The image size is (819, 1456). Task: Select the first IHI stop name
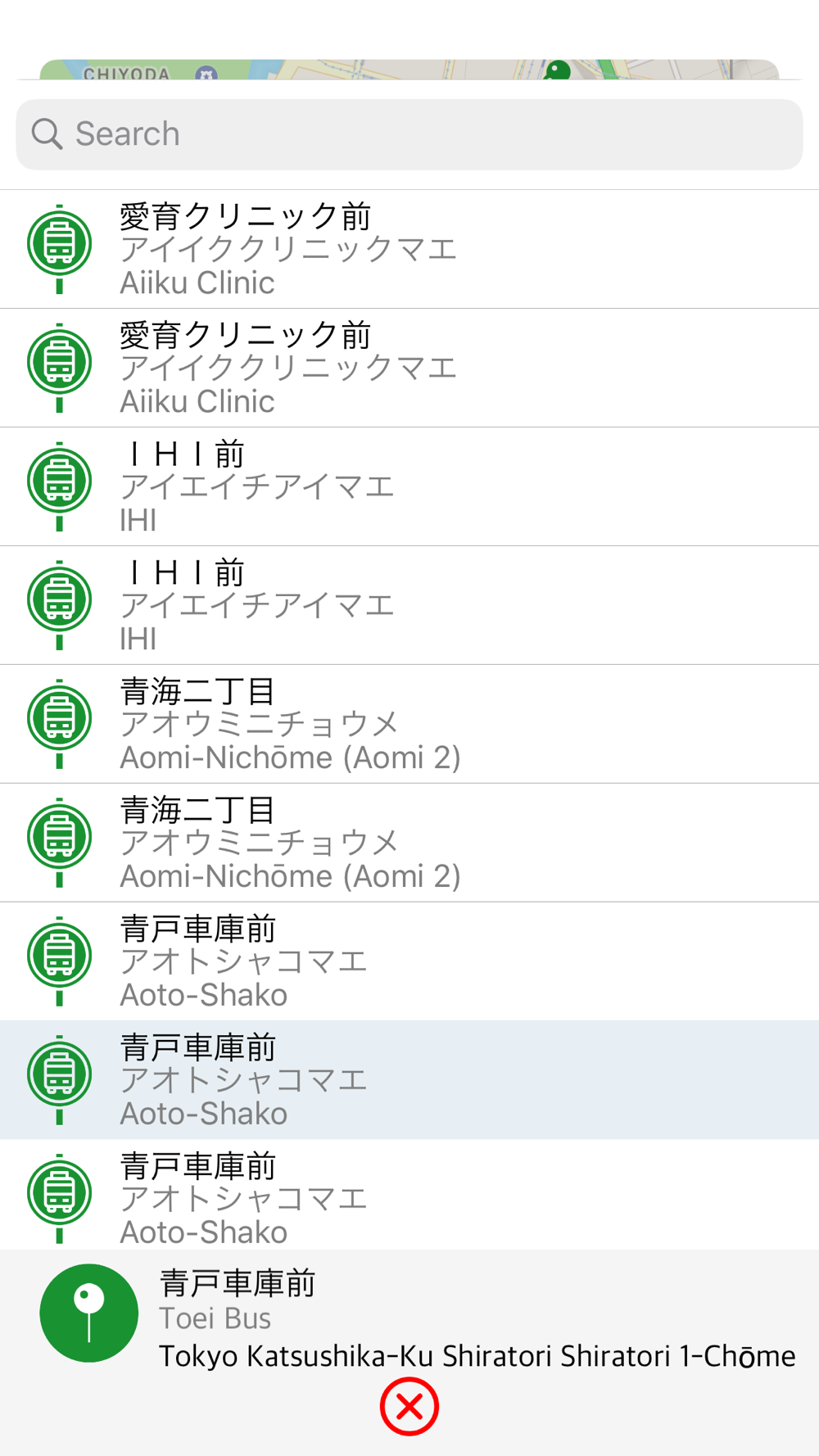point(182,454)
